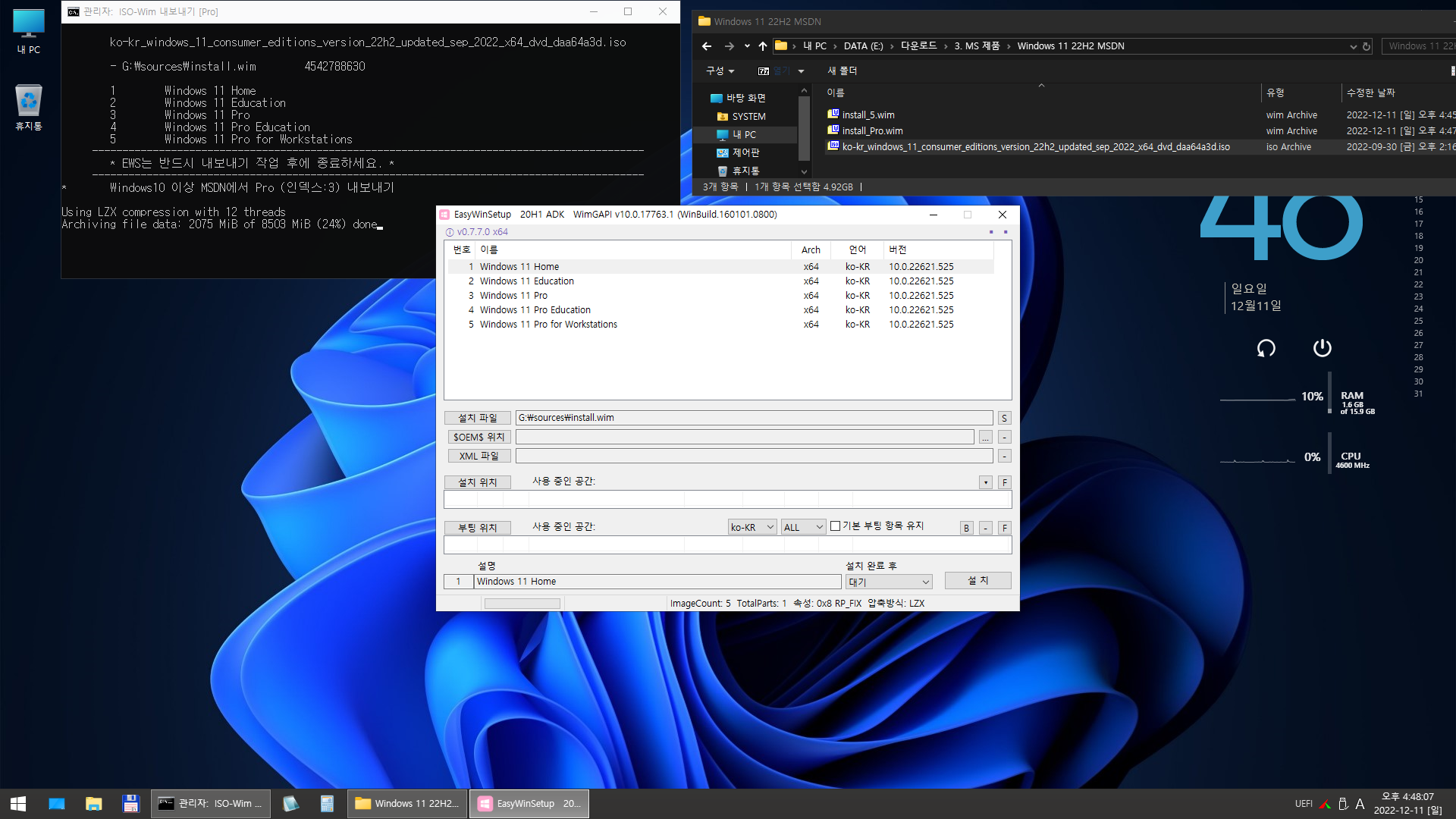Click the notepad-style icon in taskbar
The image size is (1456, 819).
pos(290,803)
